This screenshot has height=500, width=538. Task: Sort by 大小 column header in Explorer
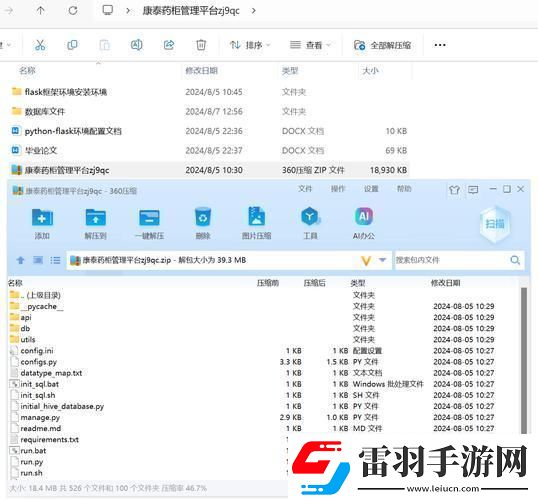click(x=370, y=71)
